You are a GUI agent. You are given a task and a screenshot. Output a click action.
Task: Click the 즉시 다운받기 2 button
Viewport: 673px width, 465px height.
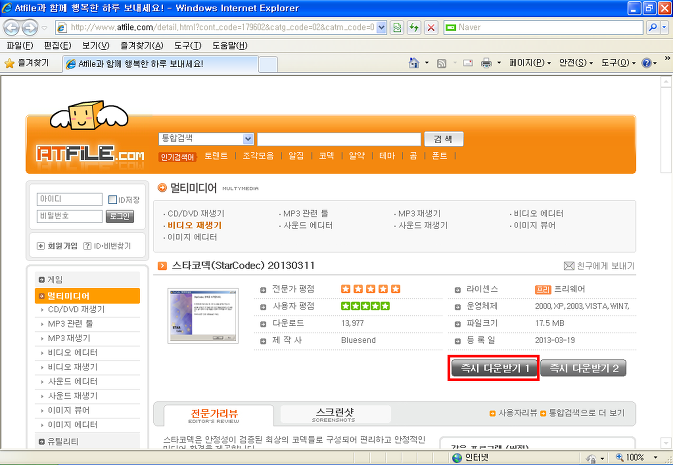584,368
